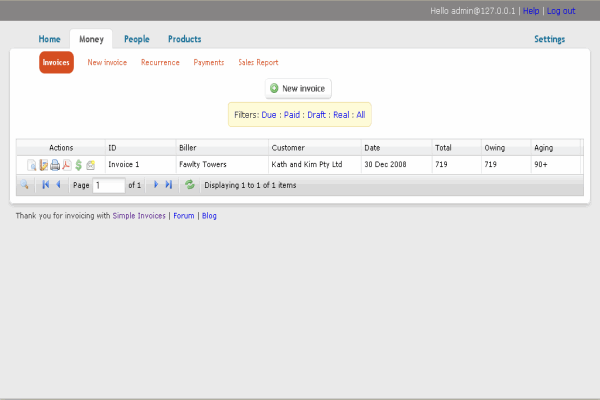Click the edit icon for Invoice 1
600x400 pixels.
pos(44,165)
